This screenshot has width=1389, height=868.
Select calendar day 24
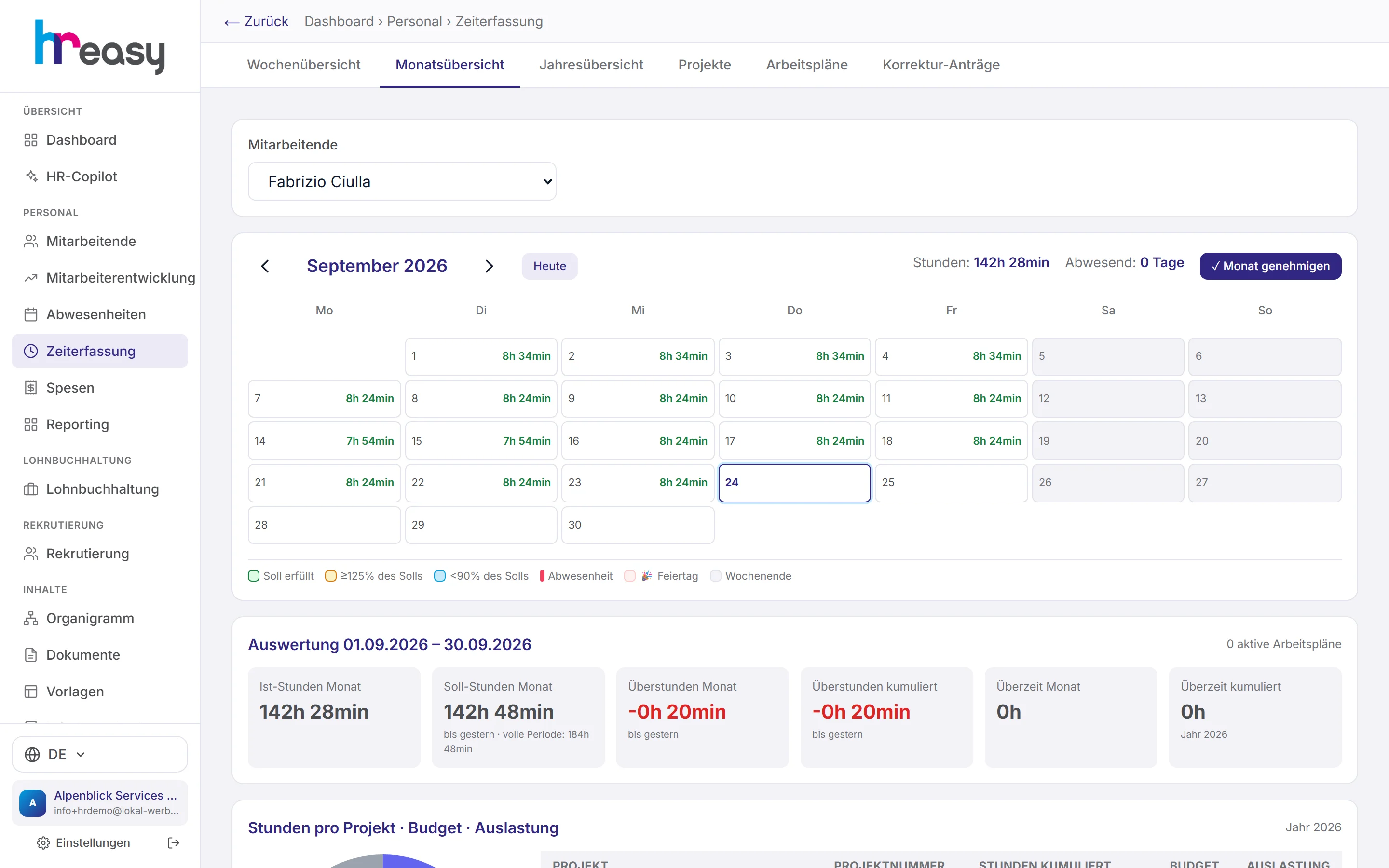click(x=795, y=483)
